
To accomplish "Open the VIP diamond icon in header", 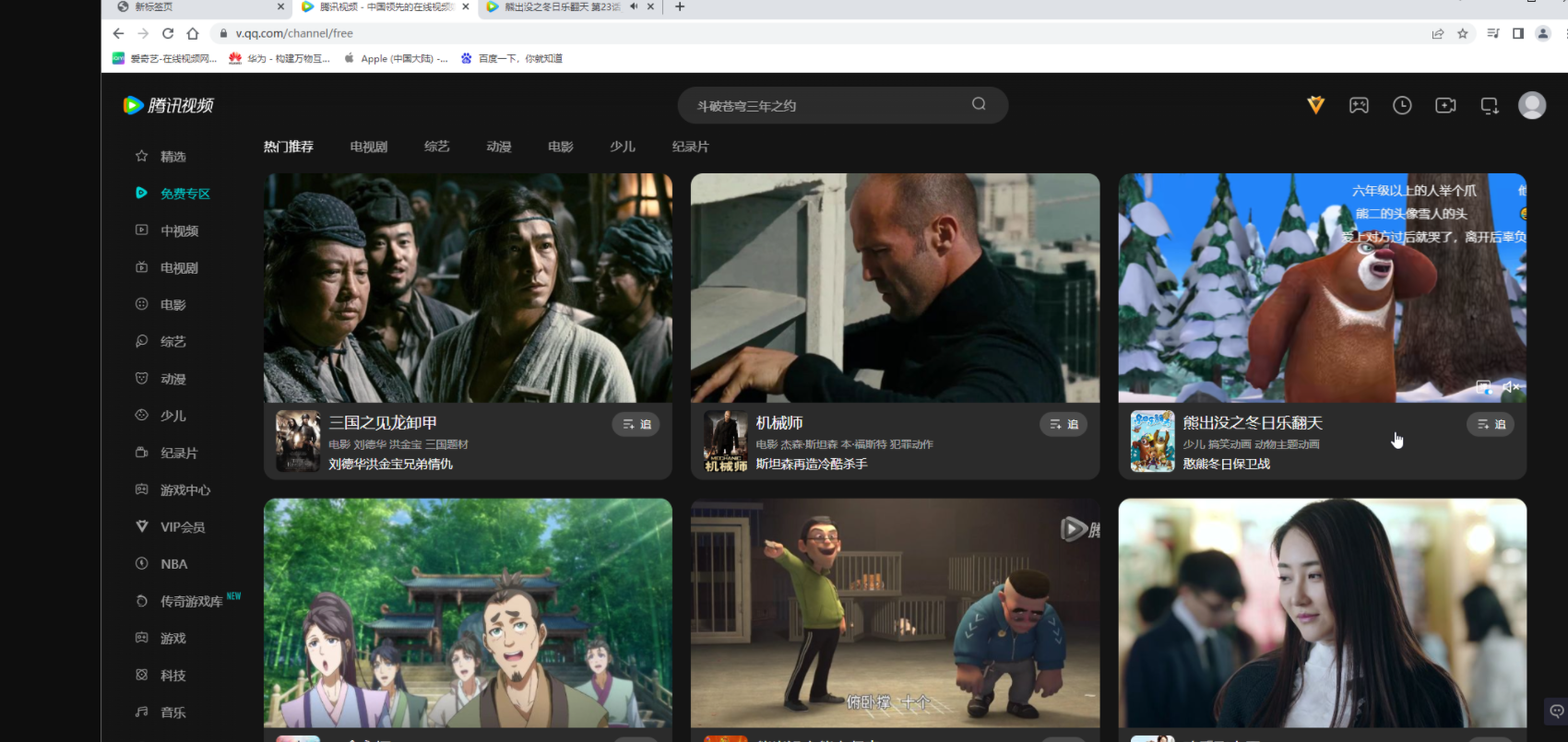I will point(1316,105).
